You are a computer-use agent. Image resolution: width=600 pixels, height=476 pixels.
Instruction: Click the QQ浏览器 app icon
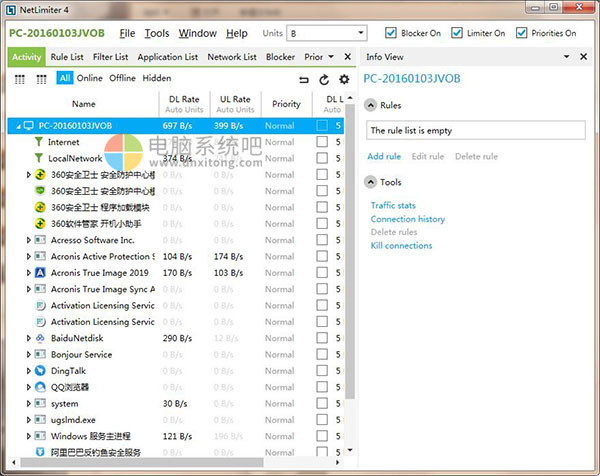click(x=40, y=387)
